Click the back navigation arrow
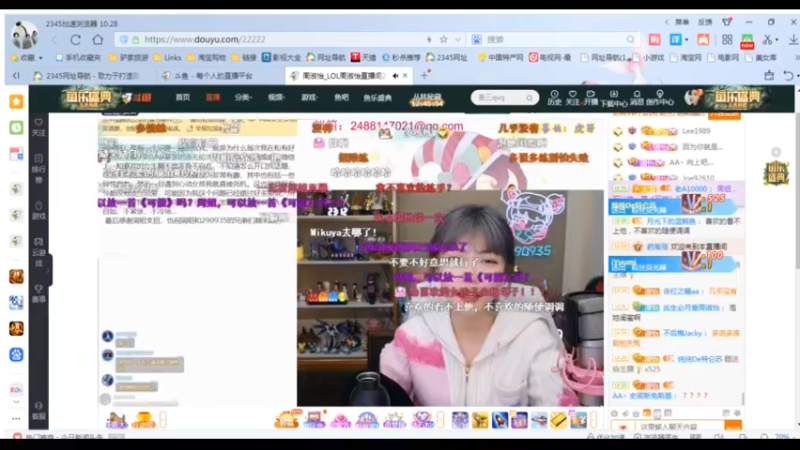Screen dimensions: 800x450 tap(54, 40)
